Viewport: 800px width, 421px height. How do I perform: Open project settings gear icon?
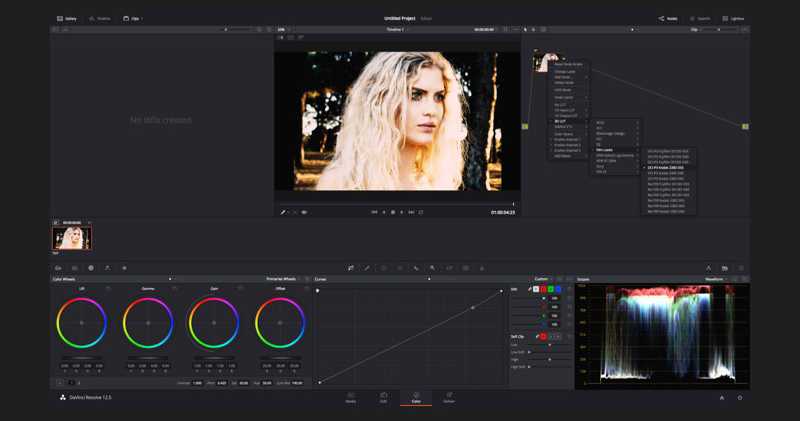click(740, 398)
